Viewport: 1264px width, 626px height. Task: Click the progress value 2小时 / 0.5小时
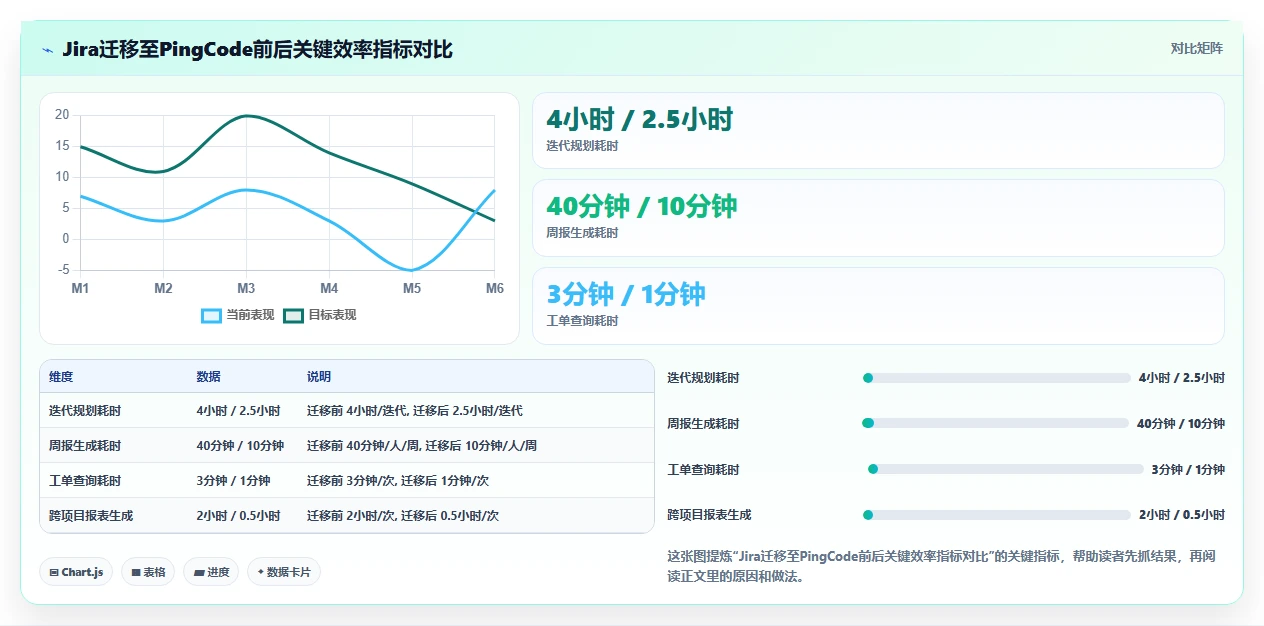(1181, 515)
